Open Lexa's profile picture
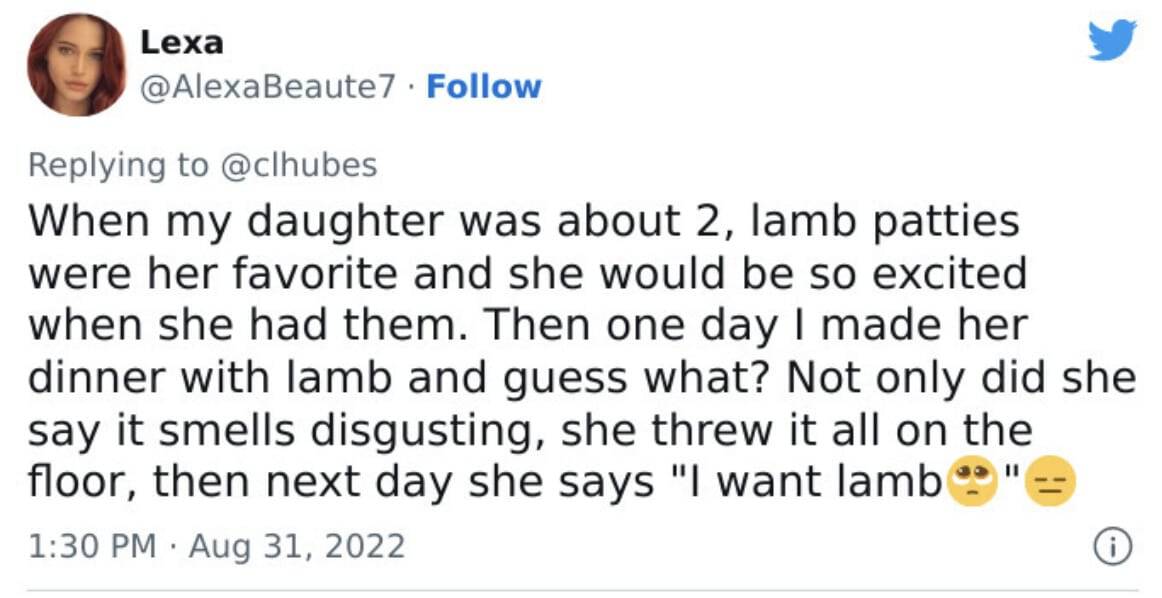The height and width of the screenshot is (598, 1162). pyautogui.click(x=76, y=64)
